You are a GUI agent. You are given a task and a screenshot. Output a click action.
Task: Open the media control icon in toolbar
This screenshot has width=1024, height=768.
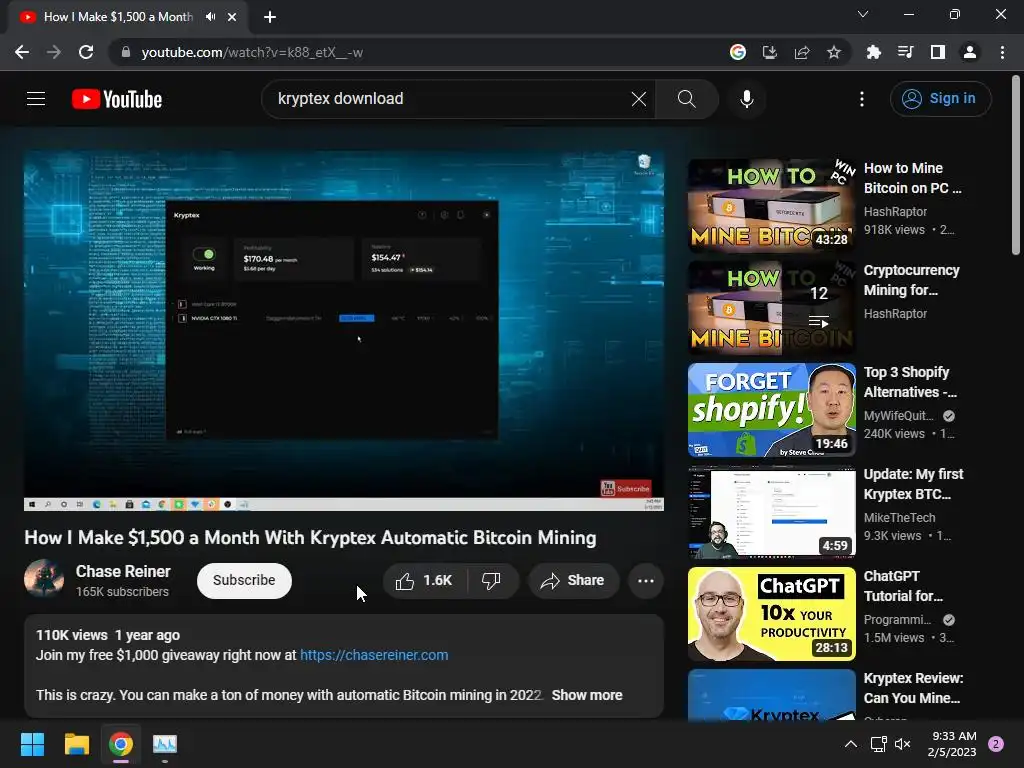(x=905, y=52)
